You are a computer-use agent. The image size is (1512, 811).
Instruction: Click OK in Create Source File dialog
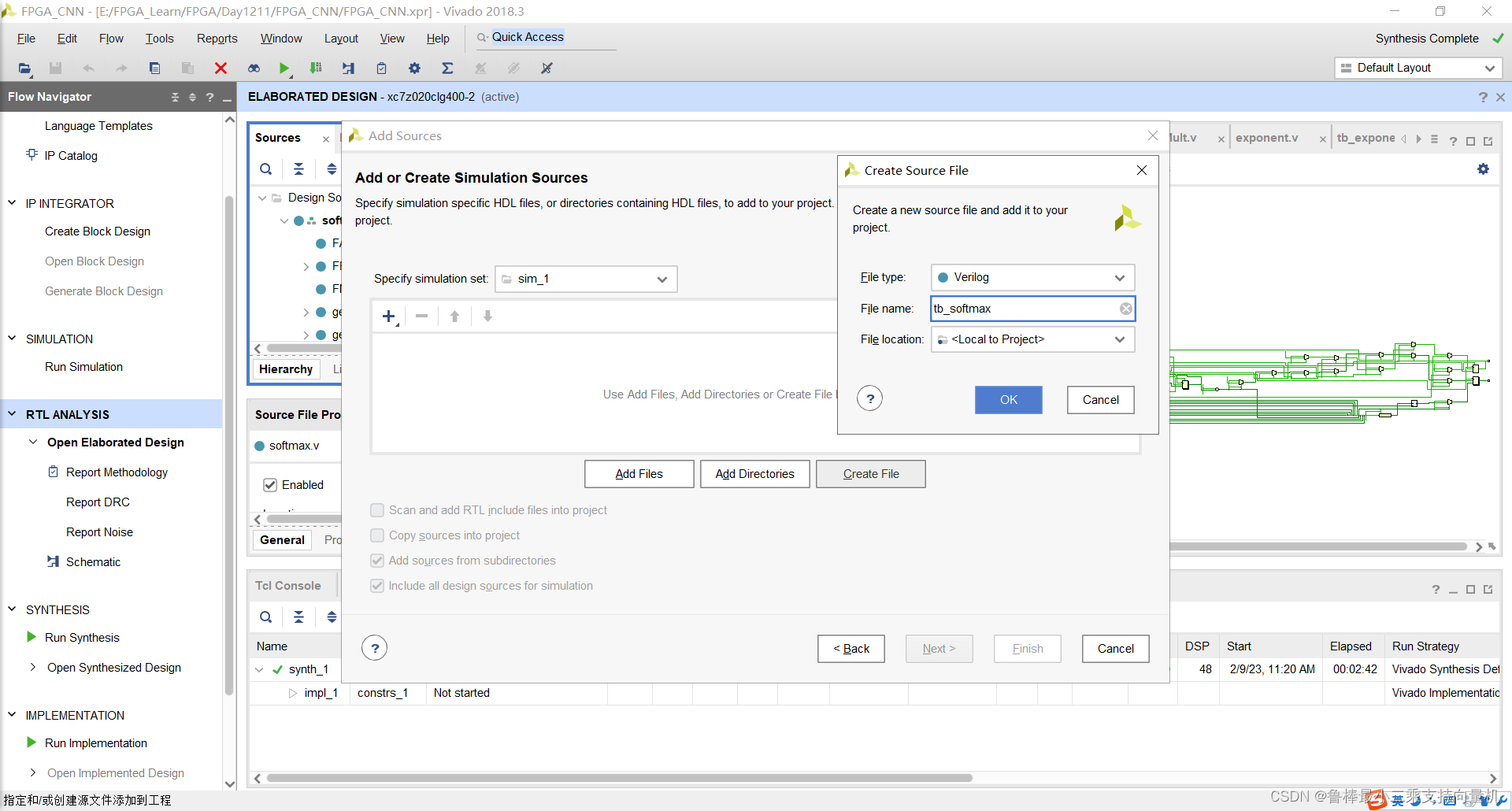(x=1008, y=400)
